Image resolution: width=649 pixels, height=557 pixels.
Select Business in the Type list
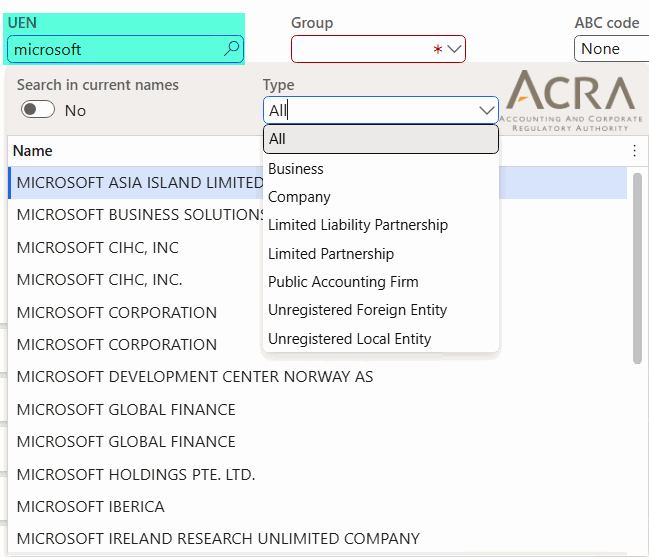pyautogui.click(x=381, y=169)
